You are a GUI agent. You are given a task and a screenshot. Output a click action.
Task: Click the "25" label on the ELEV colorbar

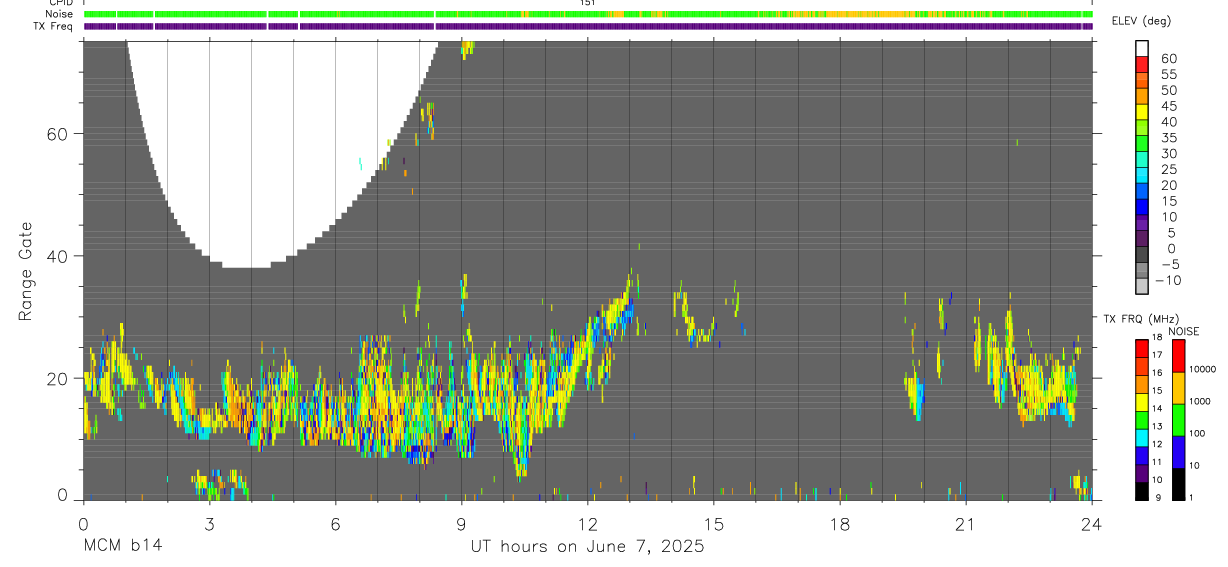[1169, 170]
